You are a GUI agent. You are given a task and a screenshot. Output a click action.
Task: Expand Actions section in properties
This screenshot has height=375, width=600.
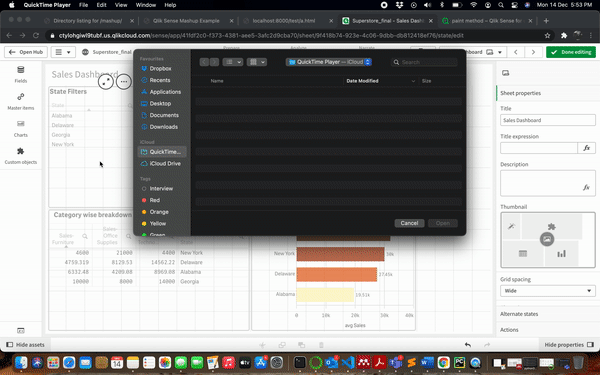[509, 330]
